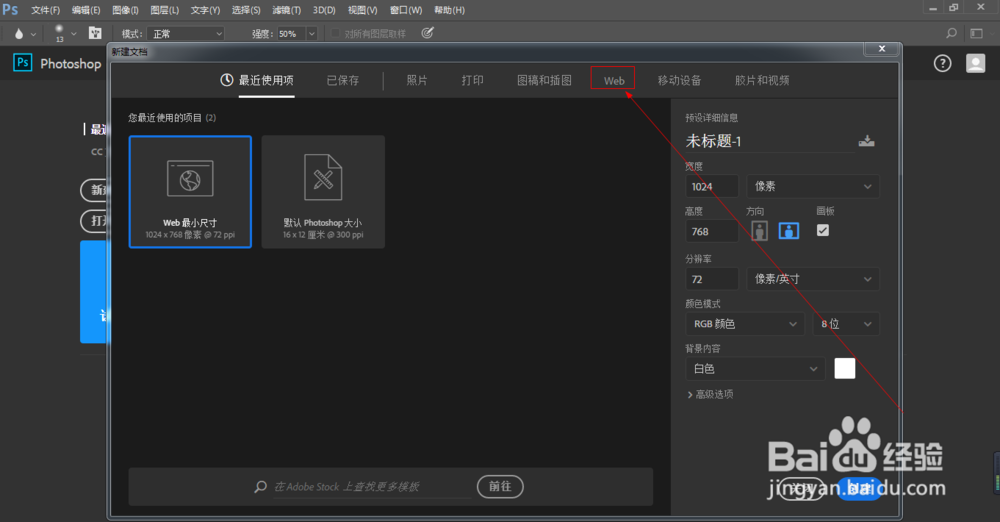1000x522 pixels.
Task: Open the 选择(S) menu
Action: [x=246, y=10]
